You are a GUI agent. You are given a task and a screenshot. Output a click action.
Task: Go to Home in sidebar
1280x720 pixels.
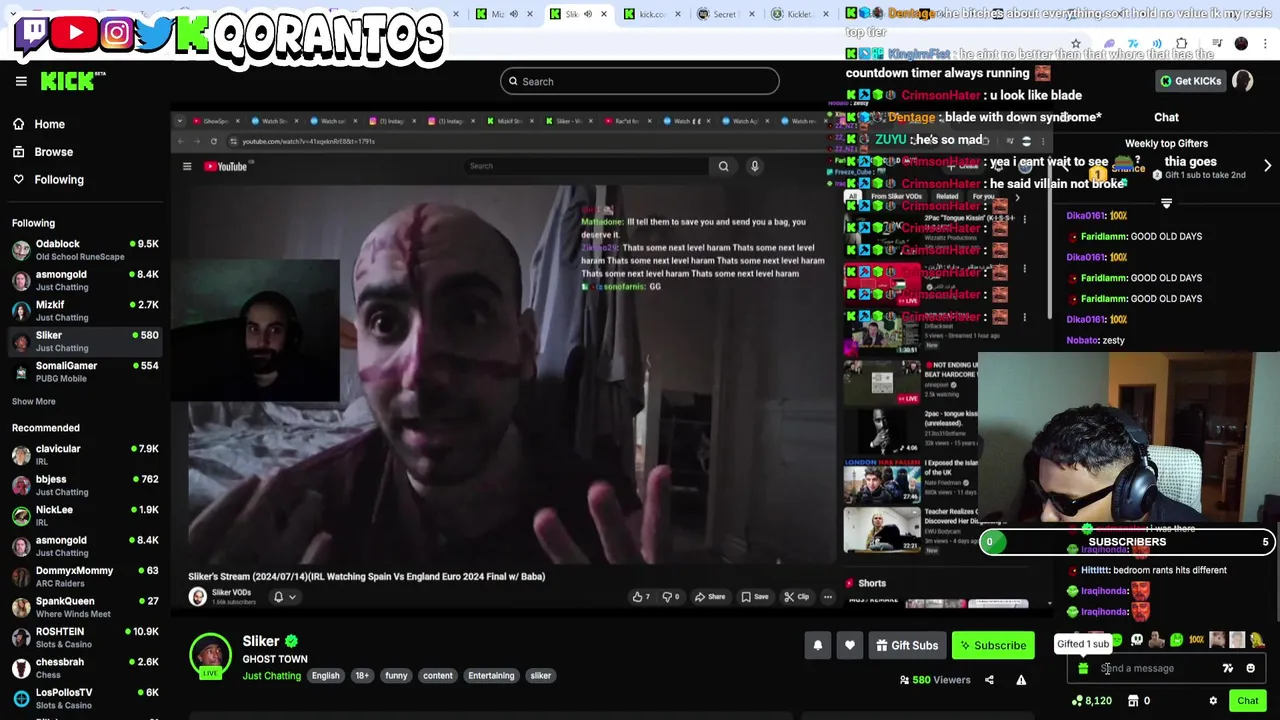pyautogui.click(x=39, y=124)
